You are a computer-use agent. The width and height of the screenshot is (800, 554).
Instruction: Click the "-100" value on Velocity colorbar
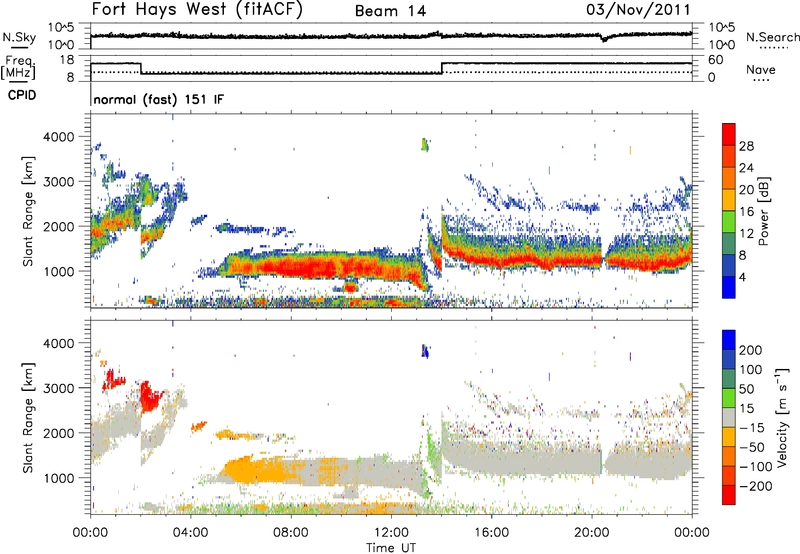[x=756, y=467]
